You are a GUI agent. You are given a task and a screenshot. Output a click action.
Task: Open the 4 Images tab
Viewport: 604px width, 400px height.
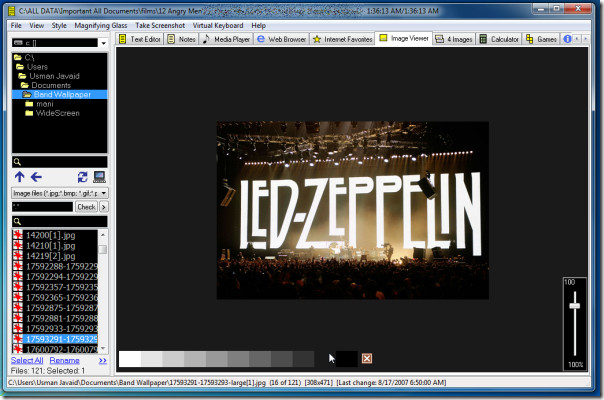(x=454, y=39)
